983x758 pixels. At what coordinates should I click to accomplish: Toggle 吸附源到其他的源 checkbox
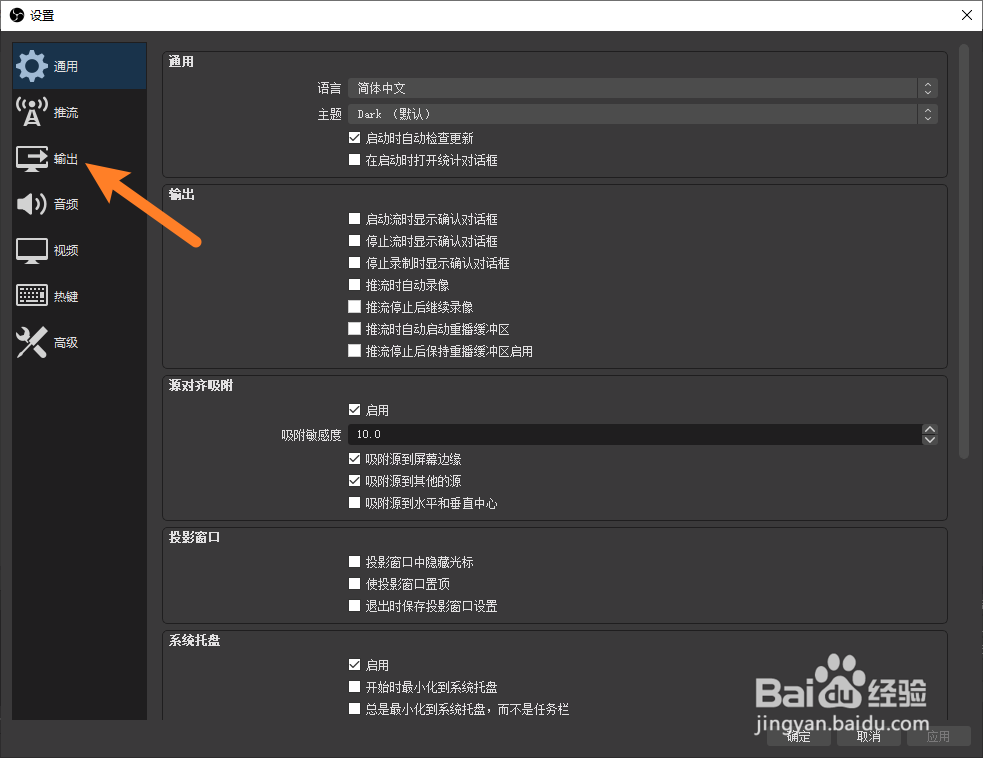point(354,481)
